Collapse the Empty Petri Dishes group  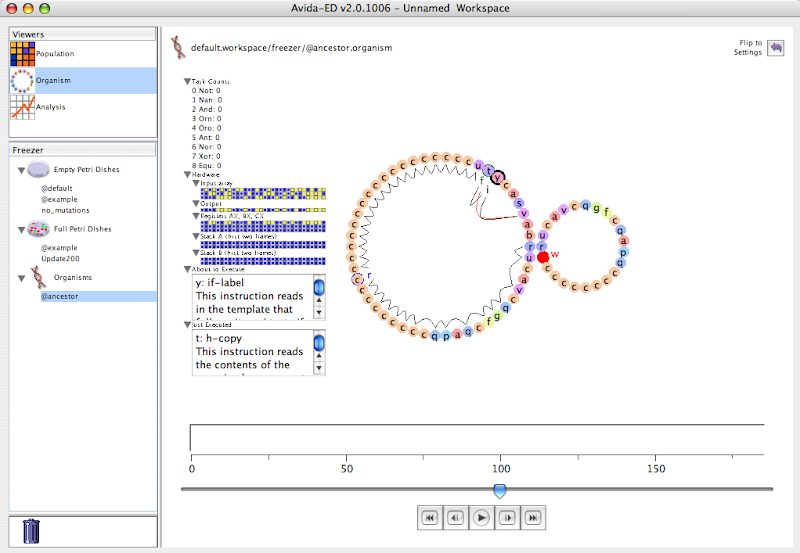(x=21, y=170)
